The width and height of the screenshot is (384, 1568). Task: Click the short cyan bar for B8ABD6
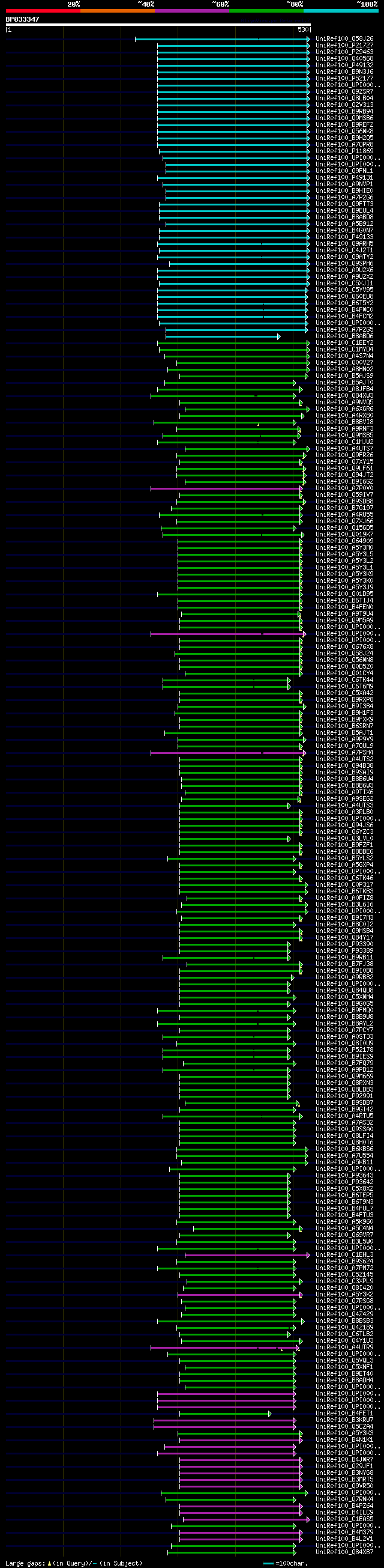point(223,336)
